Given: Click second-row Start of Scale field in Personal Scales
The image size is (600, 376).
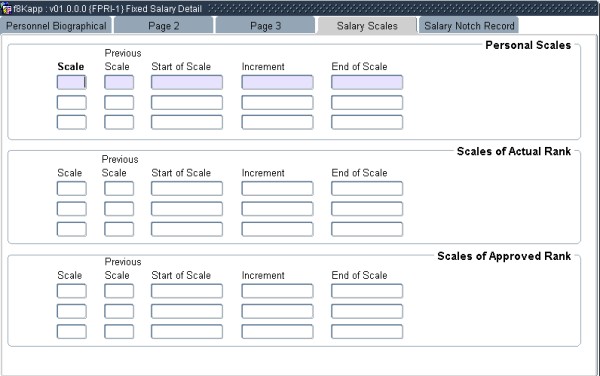Looking at the screenshot, I should point(187,103).
